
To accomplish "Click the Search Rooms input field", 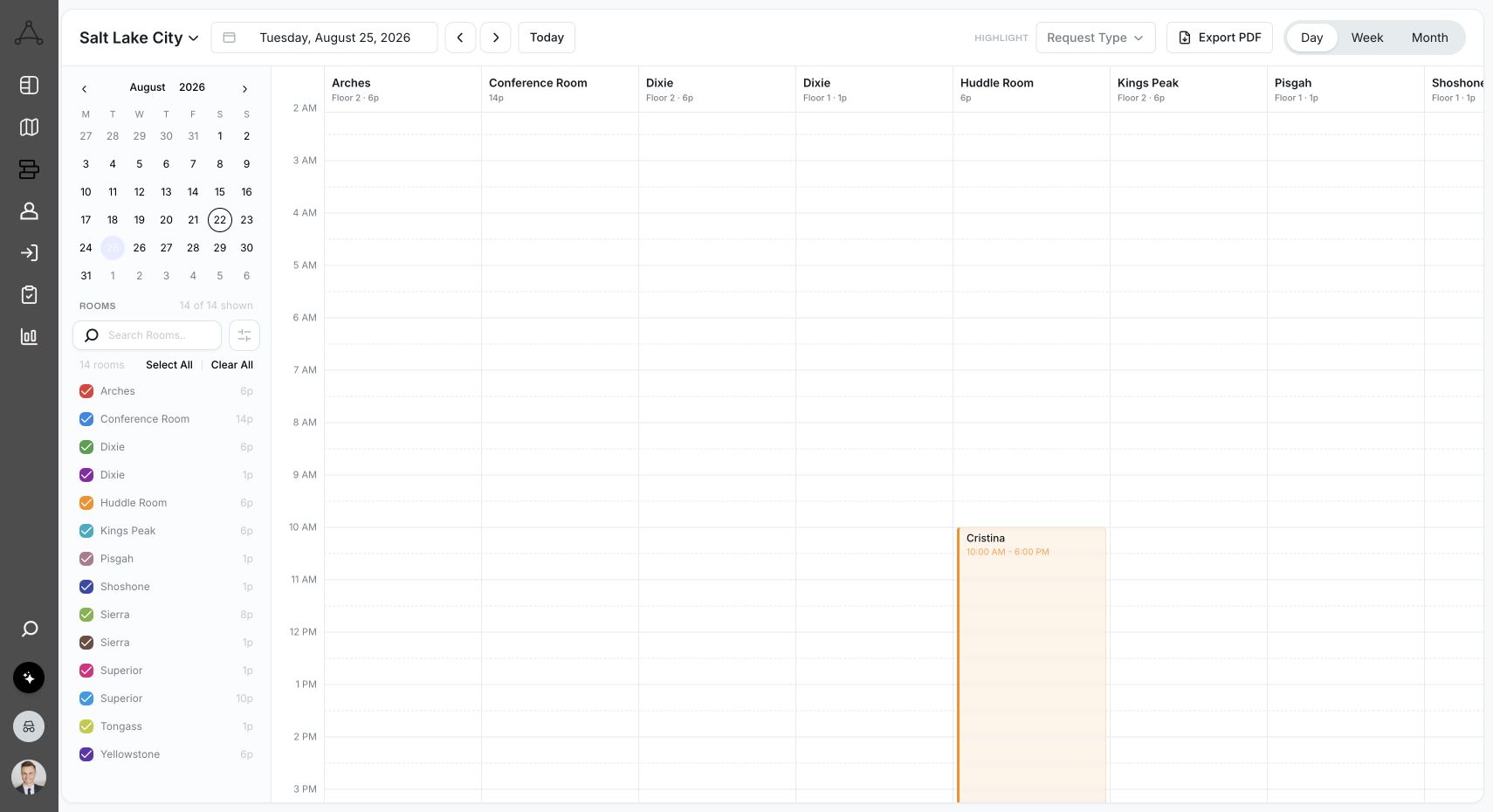I will (147, 335).
